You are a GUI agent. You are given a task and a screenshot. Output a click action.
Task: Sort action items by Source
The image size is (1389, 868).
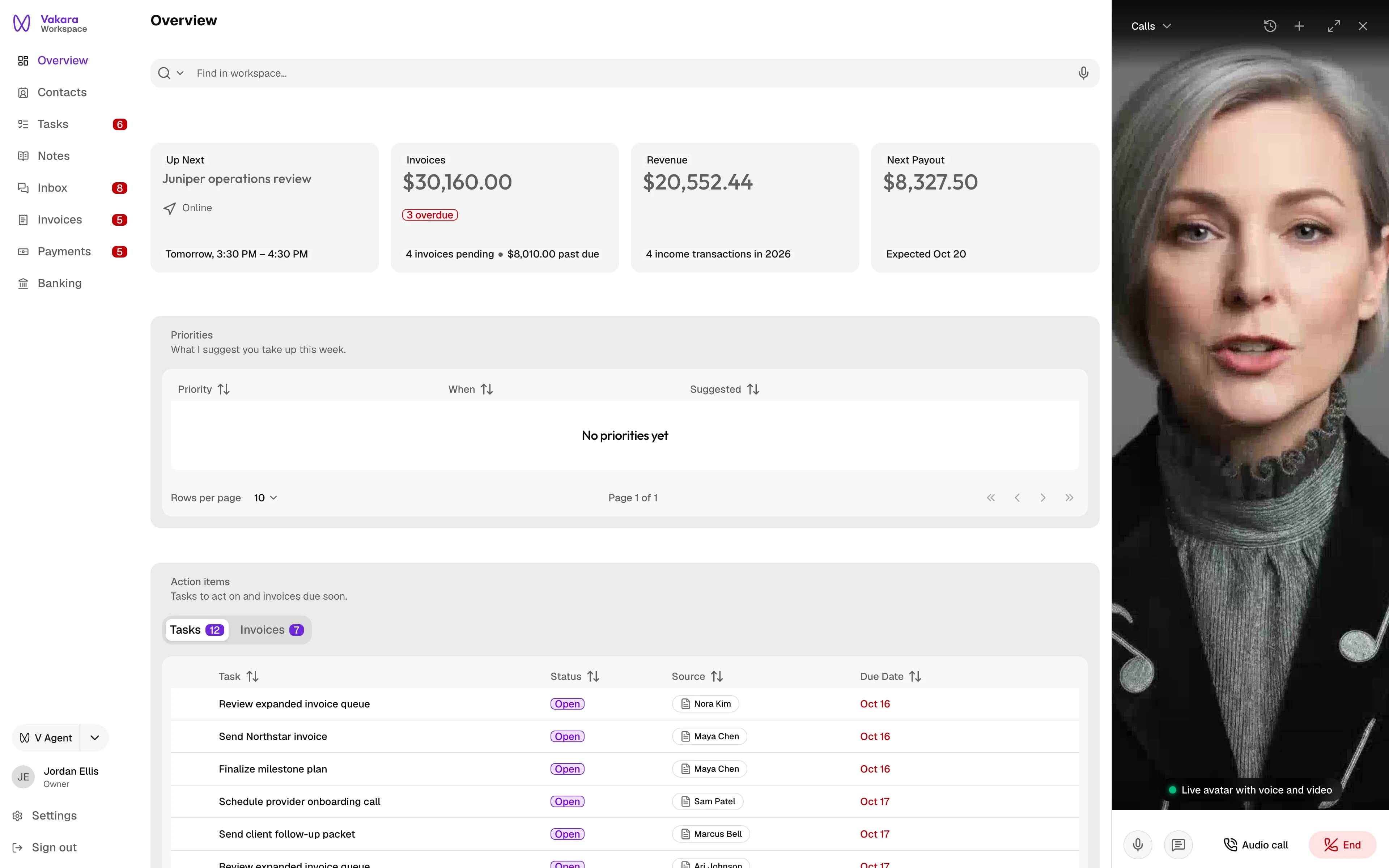click(697, 676)
